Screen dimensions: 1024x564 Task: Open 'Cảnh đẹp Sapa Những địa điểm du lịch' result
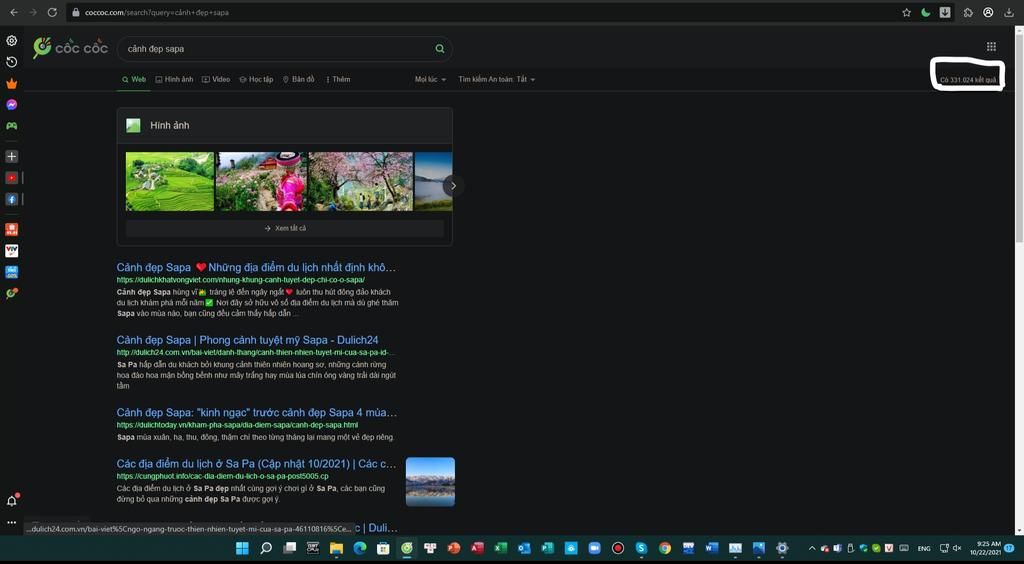256,268
